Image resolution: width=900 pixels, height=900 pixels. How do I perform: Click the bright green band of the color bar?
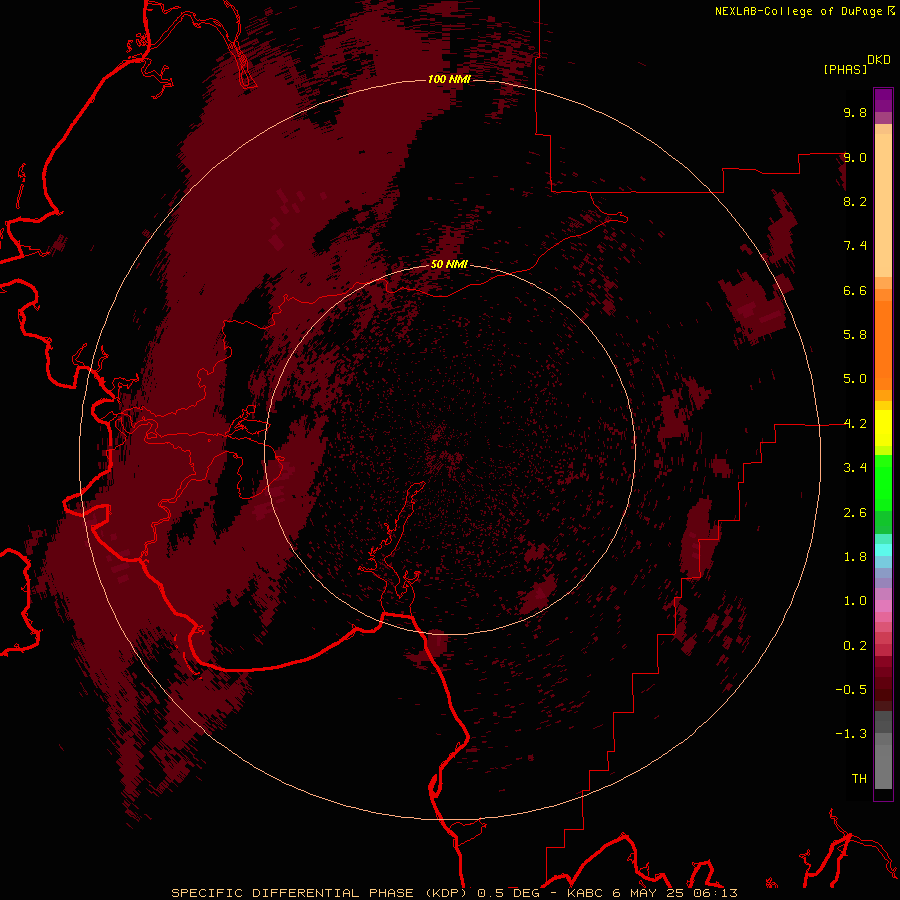[x=883, y=482]
